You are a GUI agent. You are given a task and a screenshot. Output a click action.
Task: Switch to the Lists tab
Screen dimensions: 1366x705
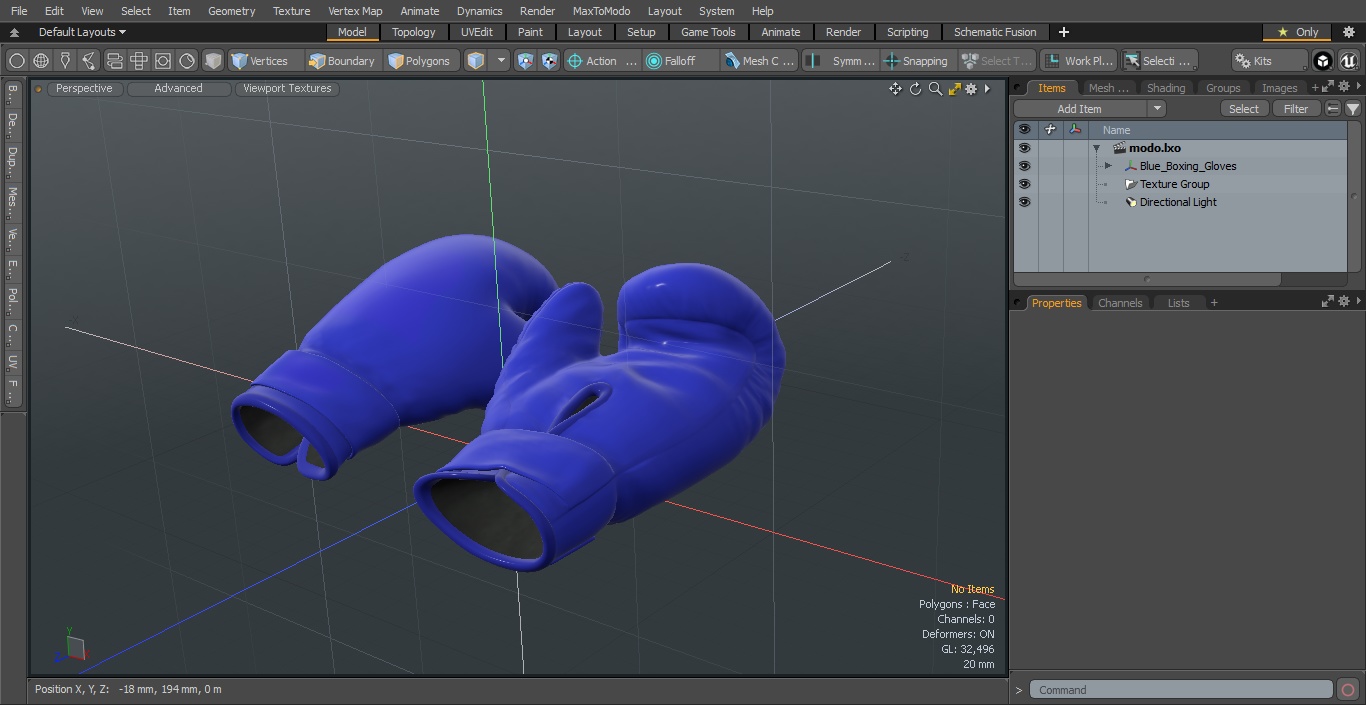[x=1178, y=303]
